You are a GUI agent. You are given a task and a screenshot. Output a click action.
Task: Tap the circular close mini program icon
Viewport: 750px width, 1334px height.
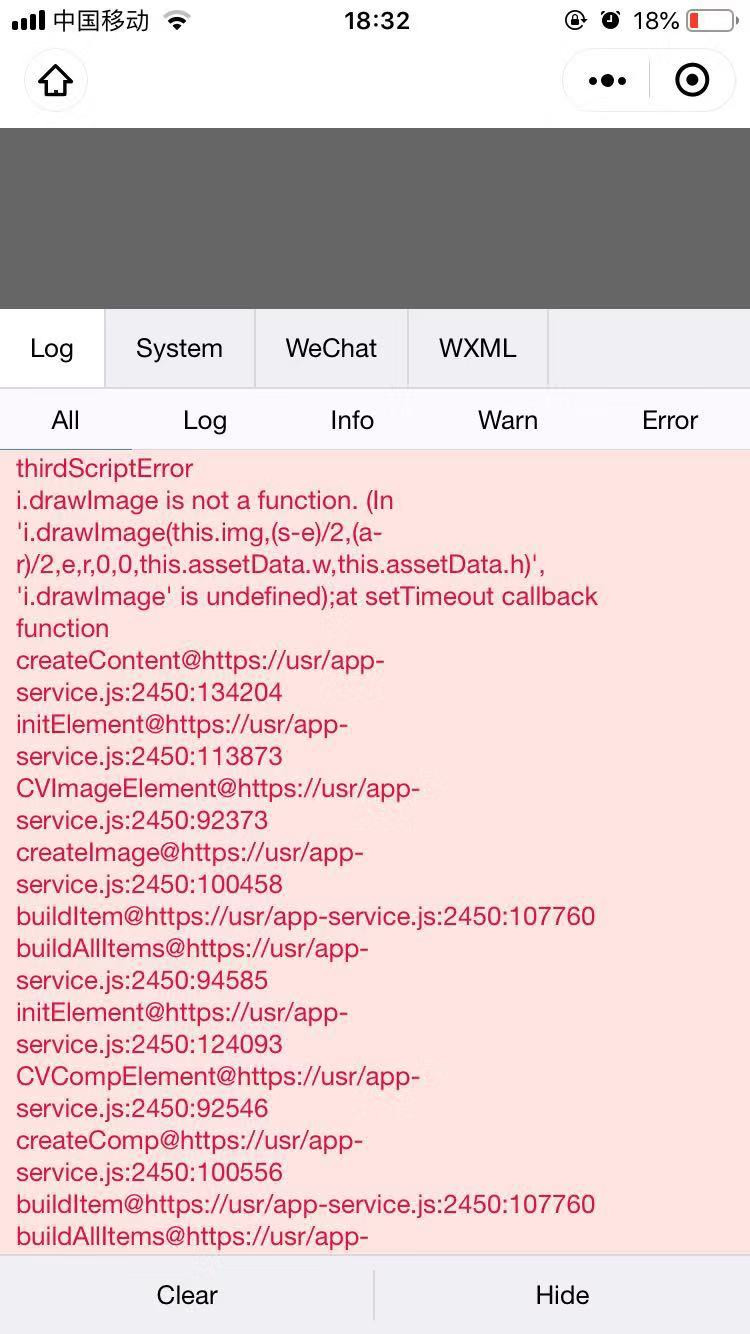pyautogui.click(x=692, y=80)
